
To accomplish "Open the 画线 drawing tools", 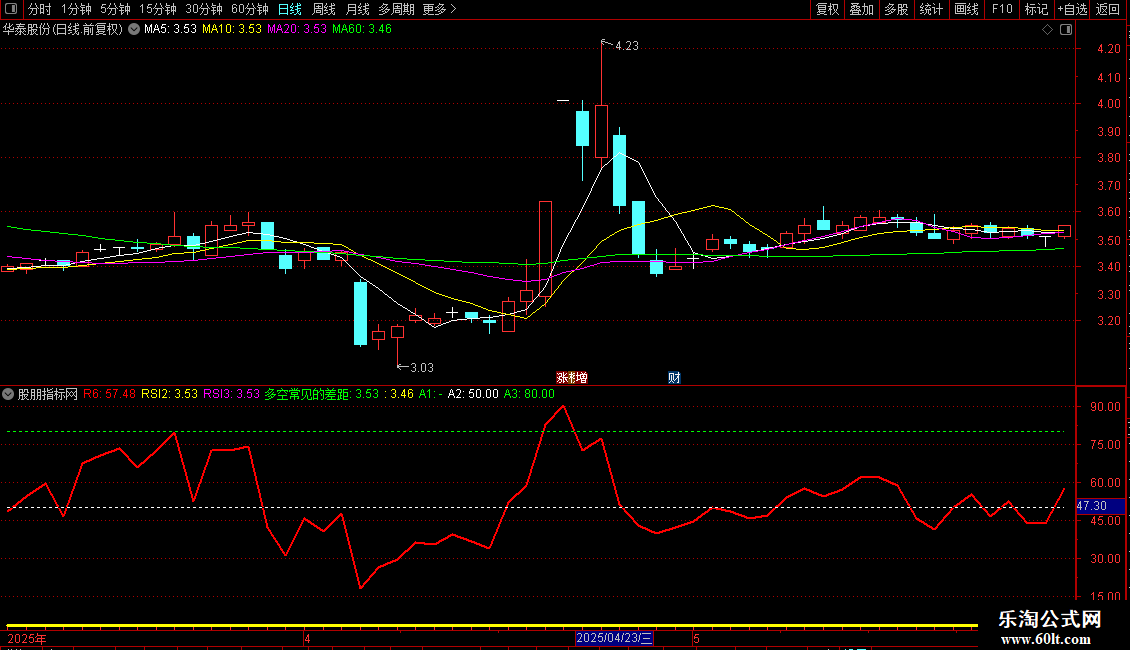I will [966, 9].
